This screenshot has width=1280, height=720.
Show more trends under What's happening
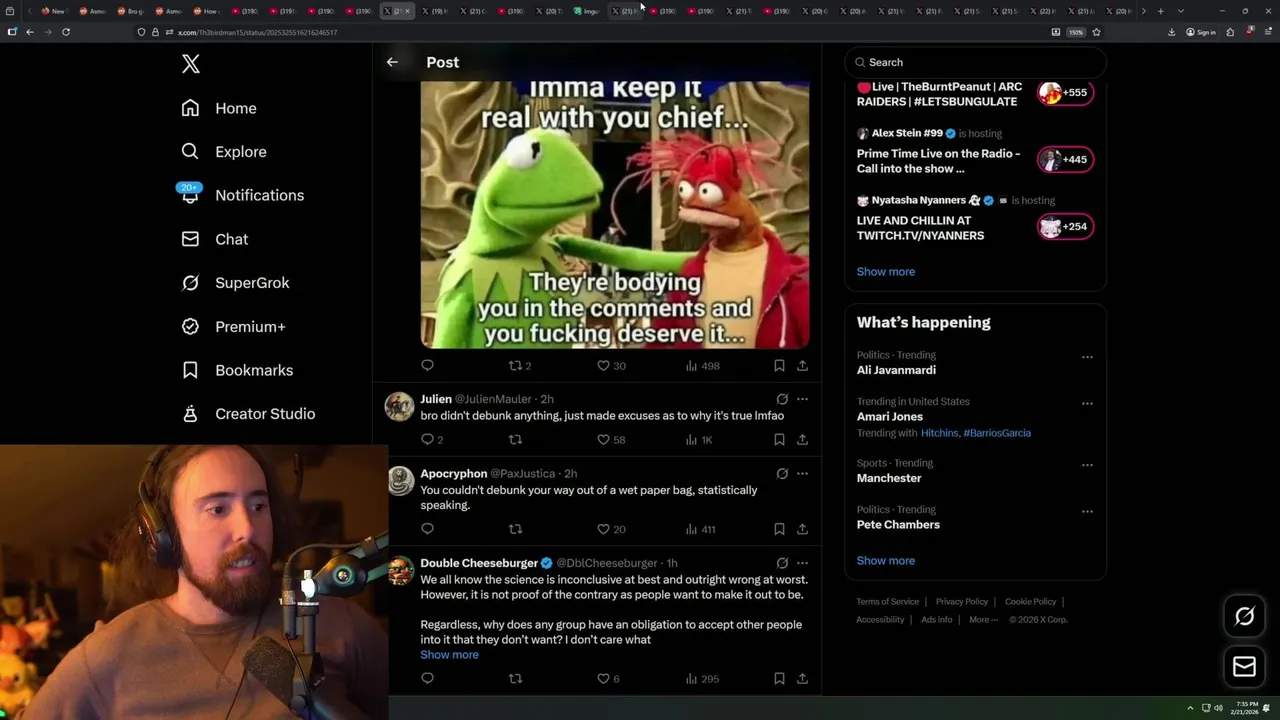[885, 560]
